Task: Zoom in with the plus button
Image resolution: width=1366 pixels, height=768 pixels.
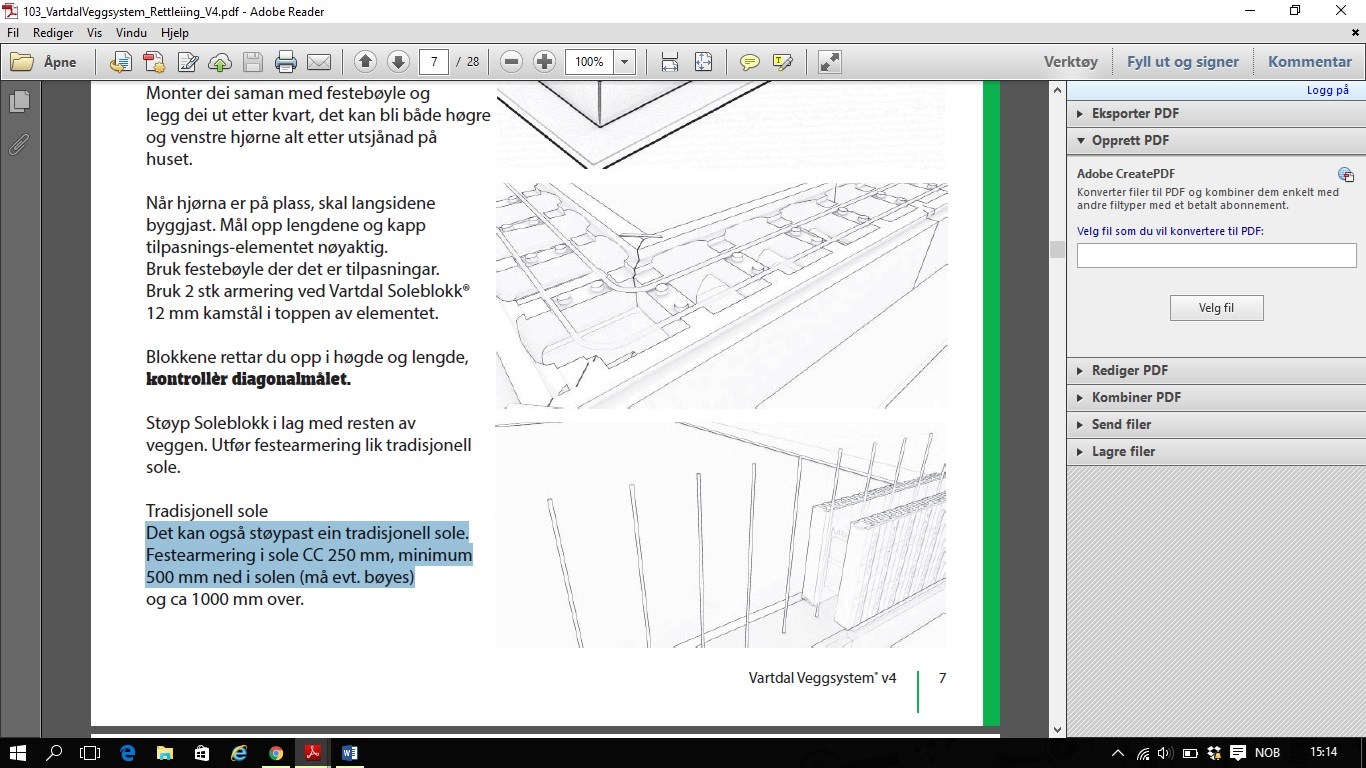Action: coord(544,62)
